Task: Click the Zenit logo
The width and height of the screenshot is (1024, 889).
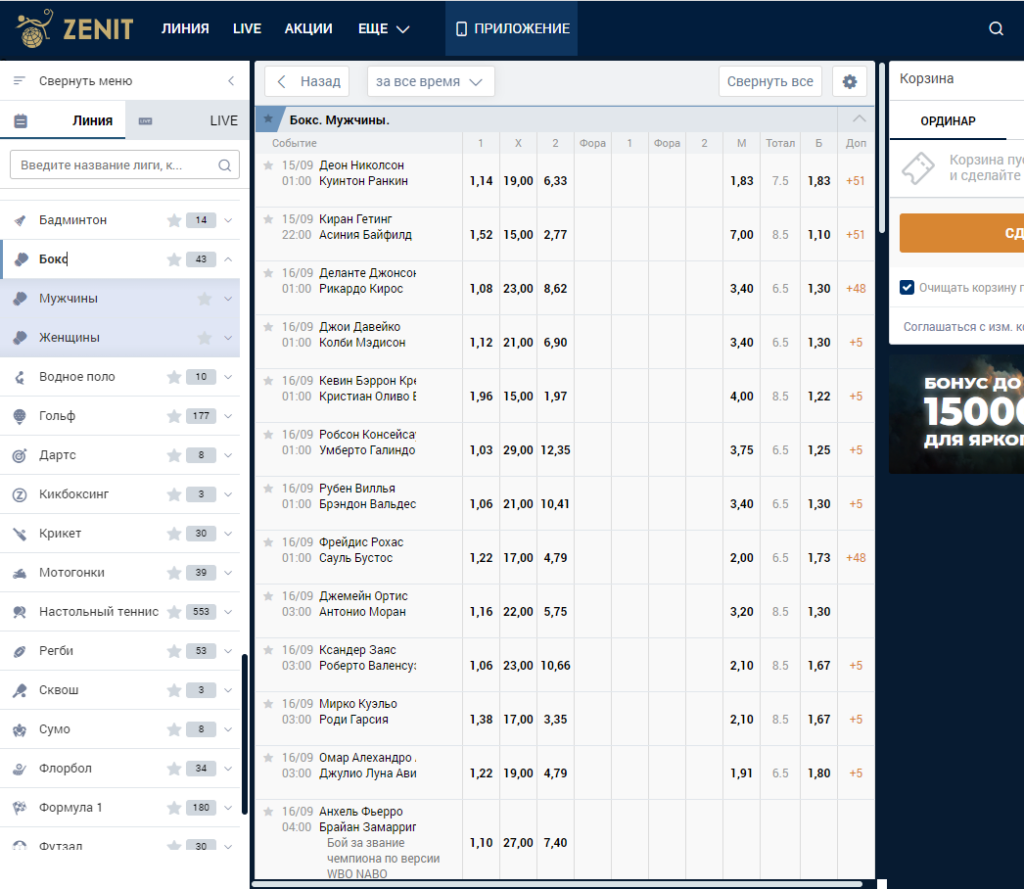Action: click(74, 28)
